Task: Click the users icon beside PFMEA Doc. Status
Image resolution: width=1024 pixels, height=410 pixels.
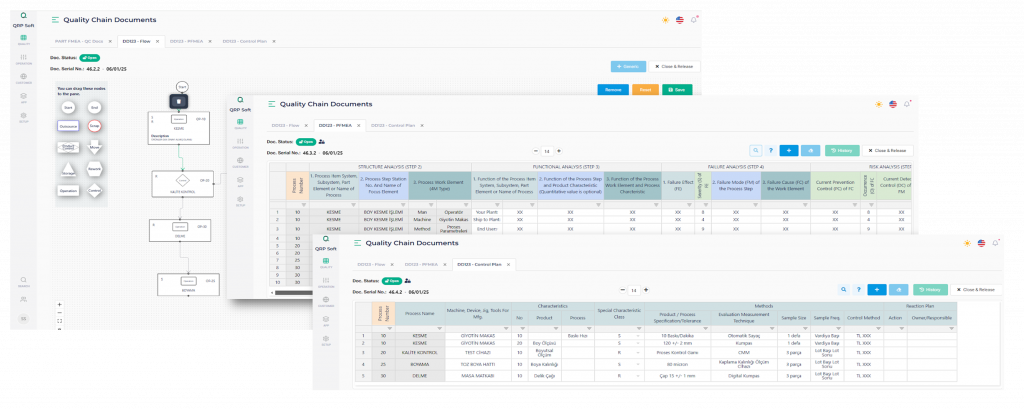Action: (x=322, y=142)
